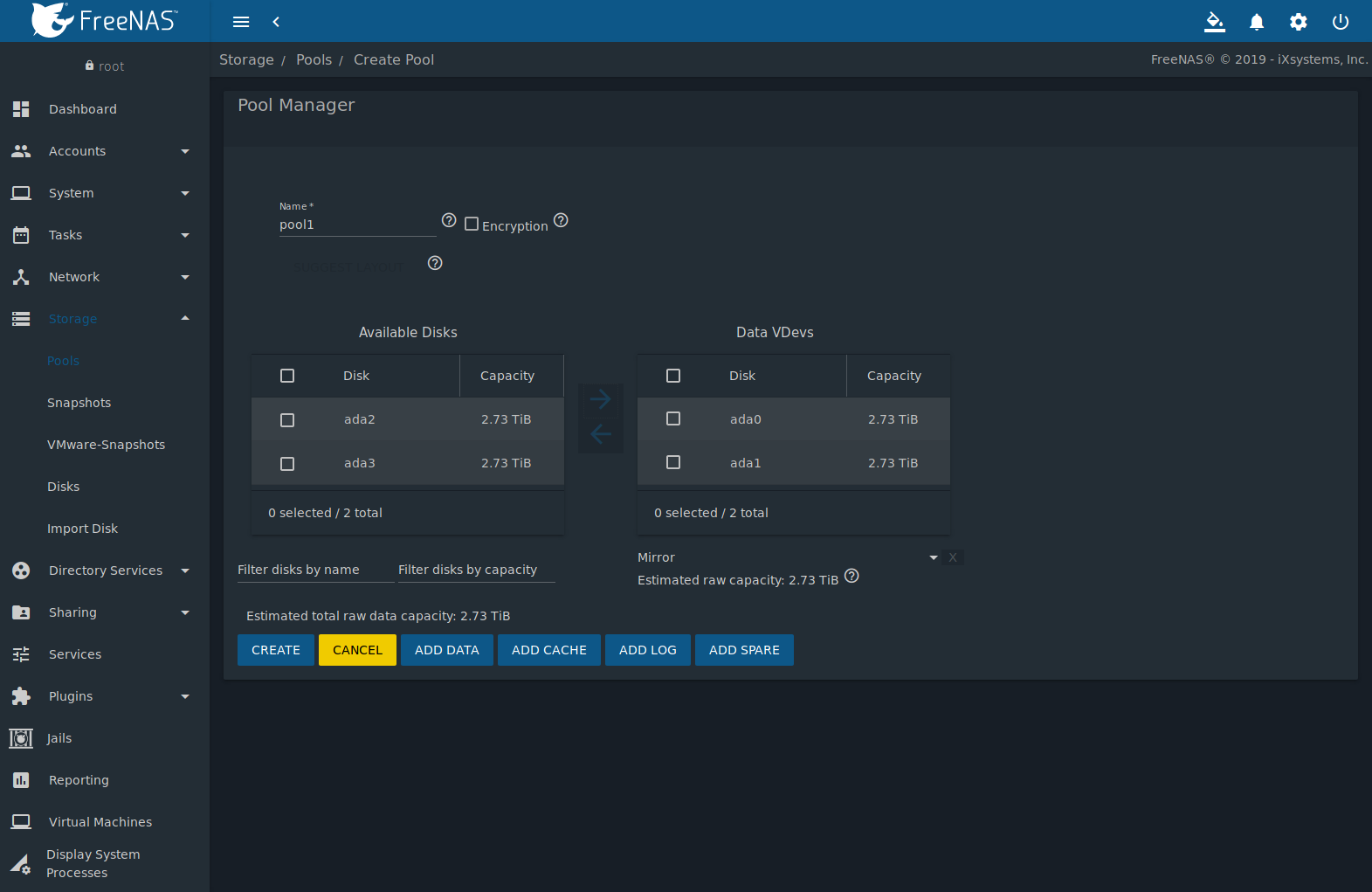Click the Jails icon
Viewport: 1372px width, 892px height.
click(21, 738)
